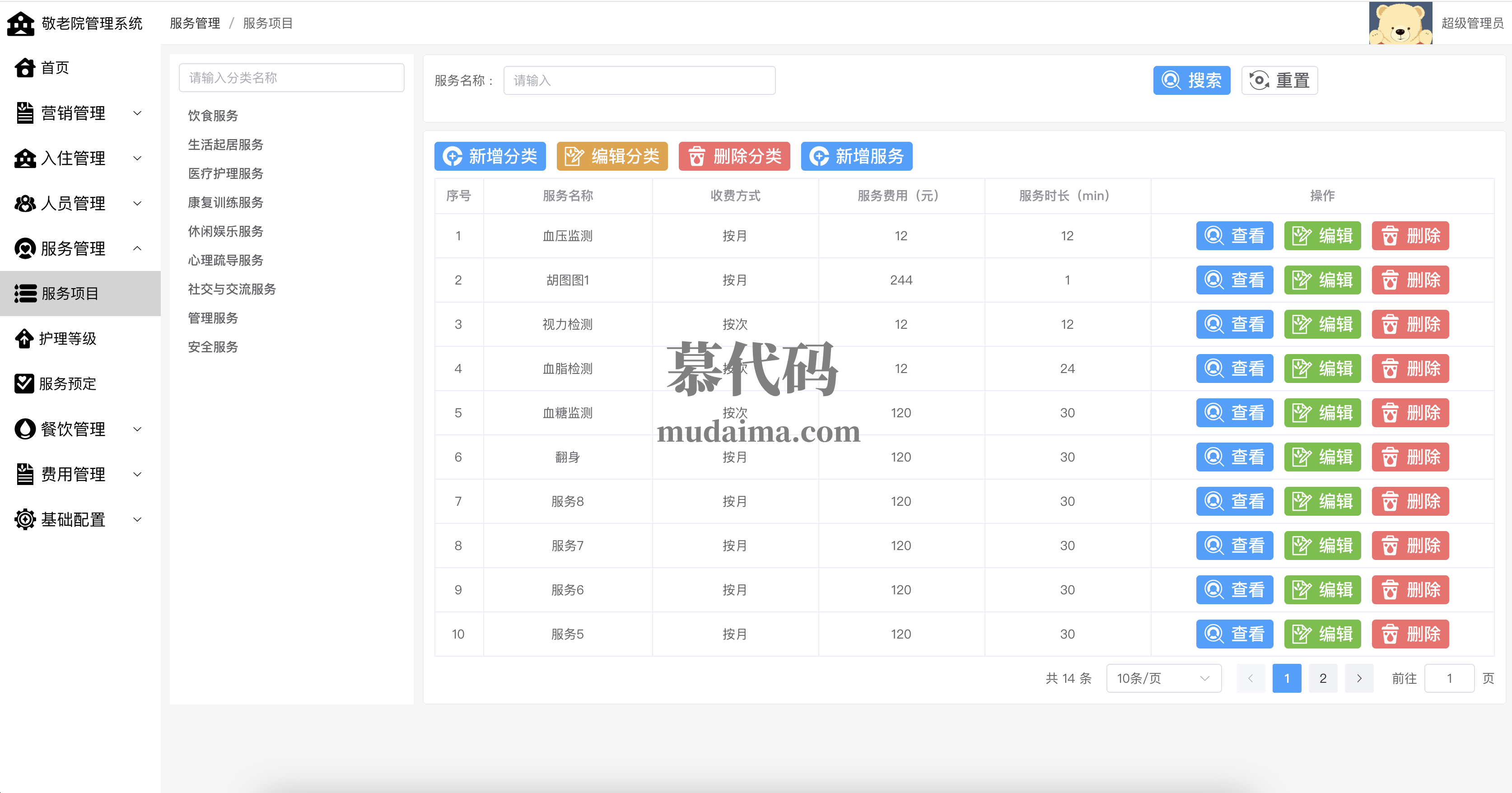Click the teddy bear avatar thumbnail
The image size is (1512, 793).
point(1400,23)
